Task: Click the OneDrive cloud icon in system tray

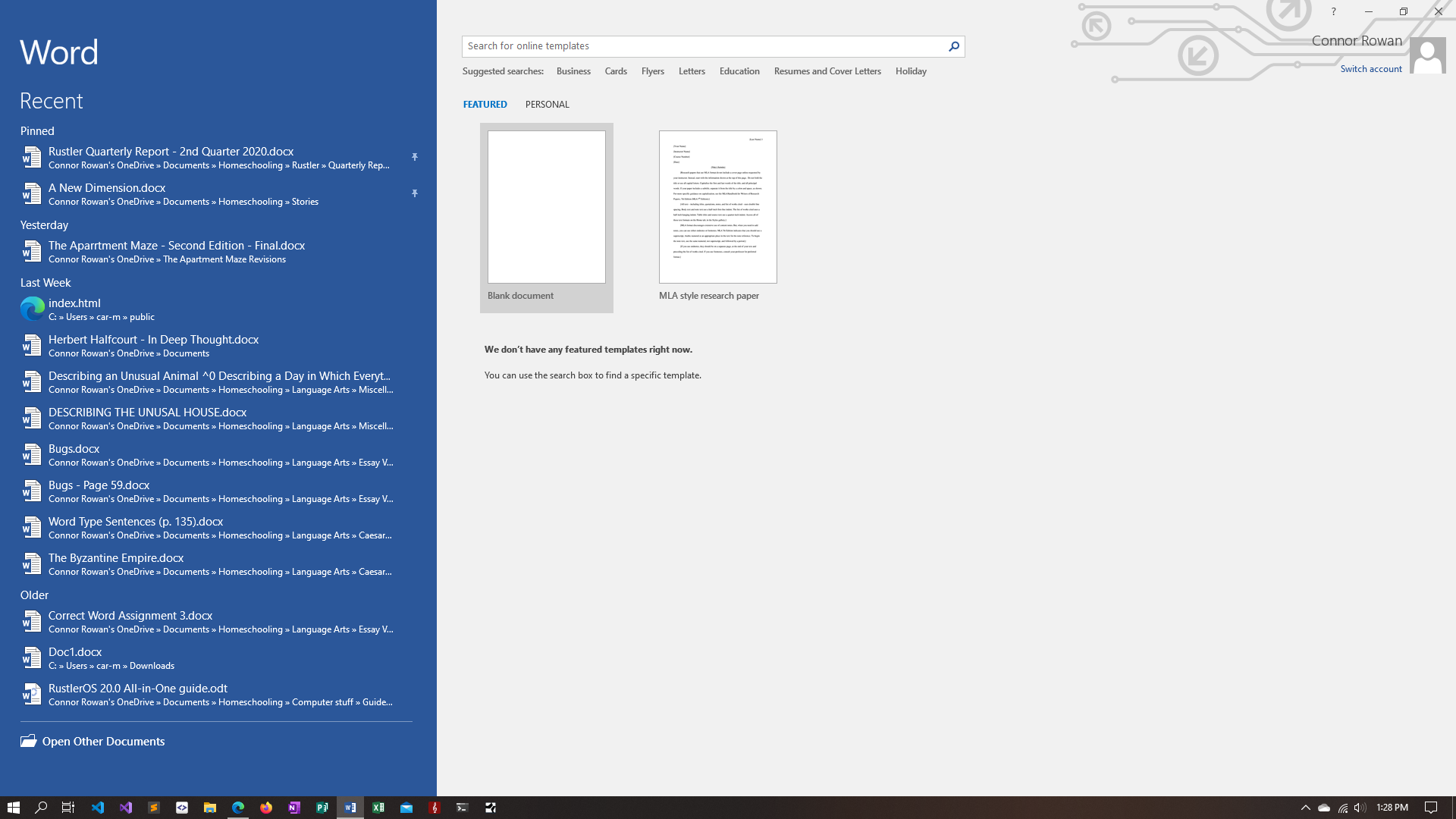Action: (1324, 808)
